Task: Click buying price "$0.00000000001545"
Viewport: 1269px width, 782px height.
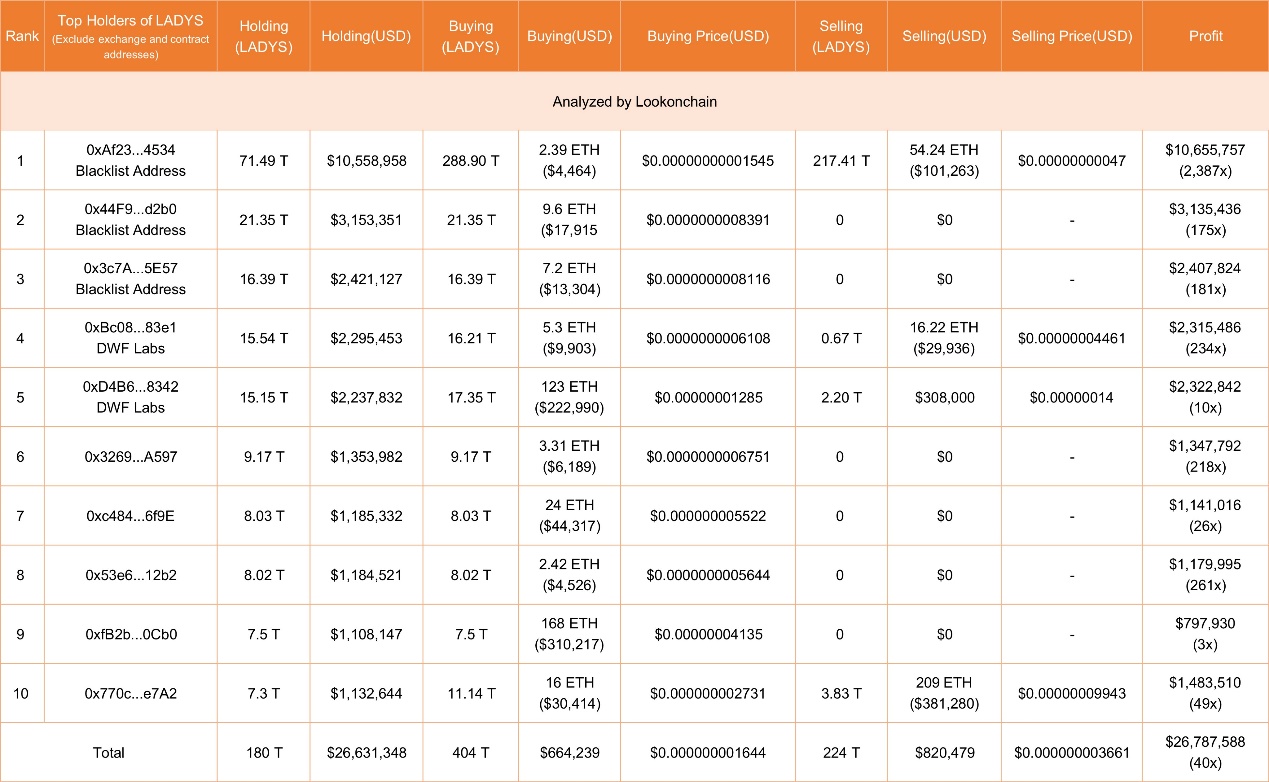Action: pyautogui.click(x=709, y=160)
